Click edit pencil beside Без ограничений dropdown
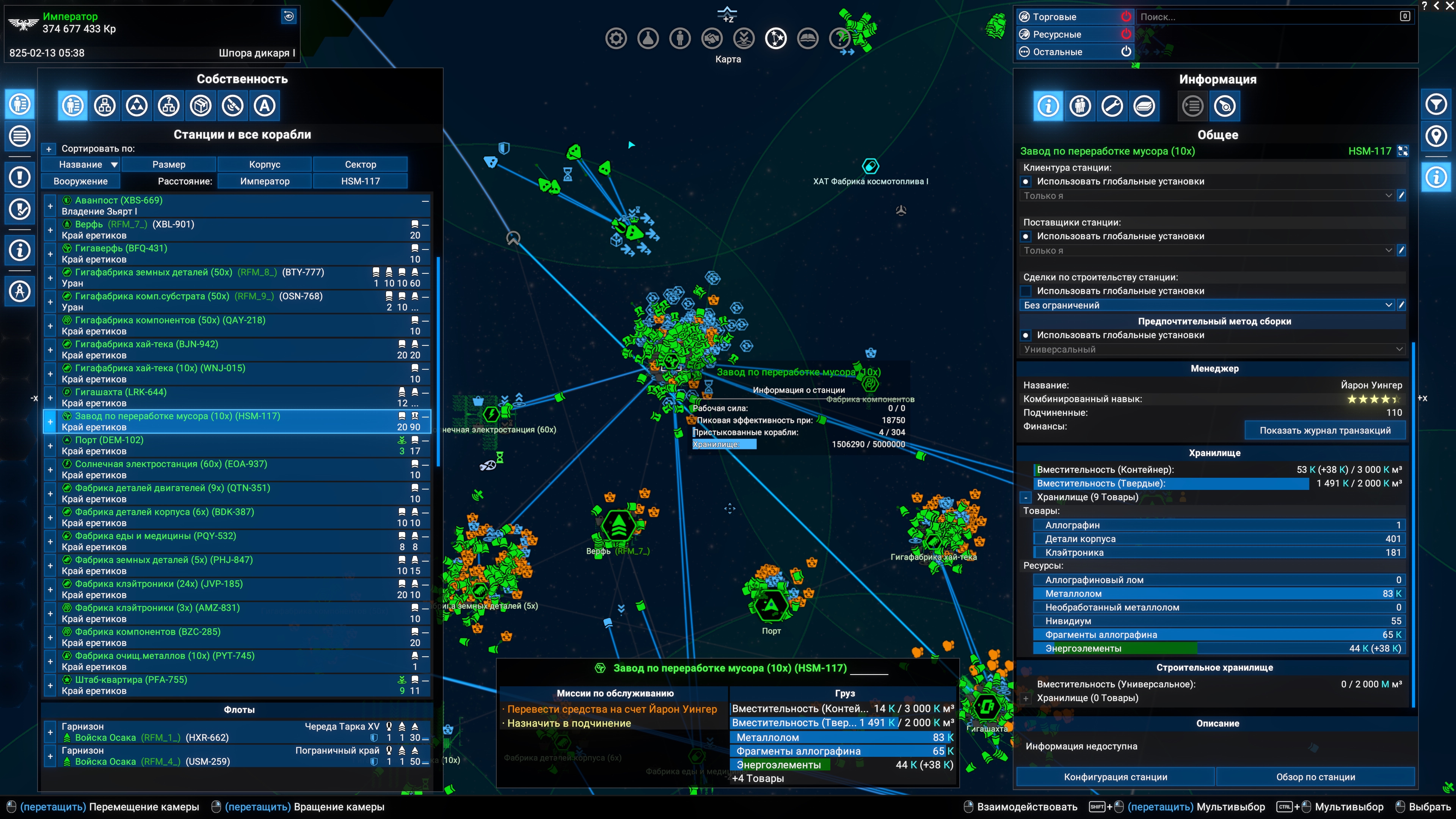The width and height of the screenshot is (1456, 819). (x=1401, y=305)
